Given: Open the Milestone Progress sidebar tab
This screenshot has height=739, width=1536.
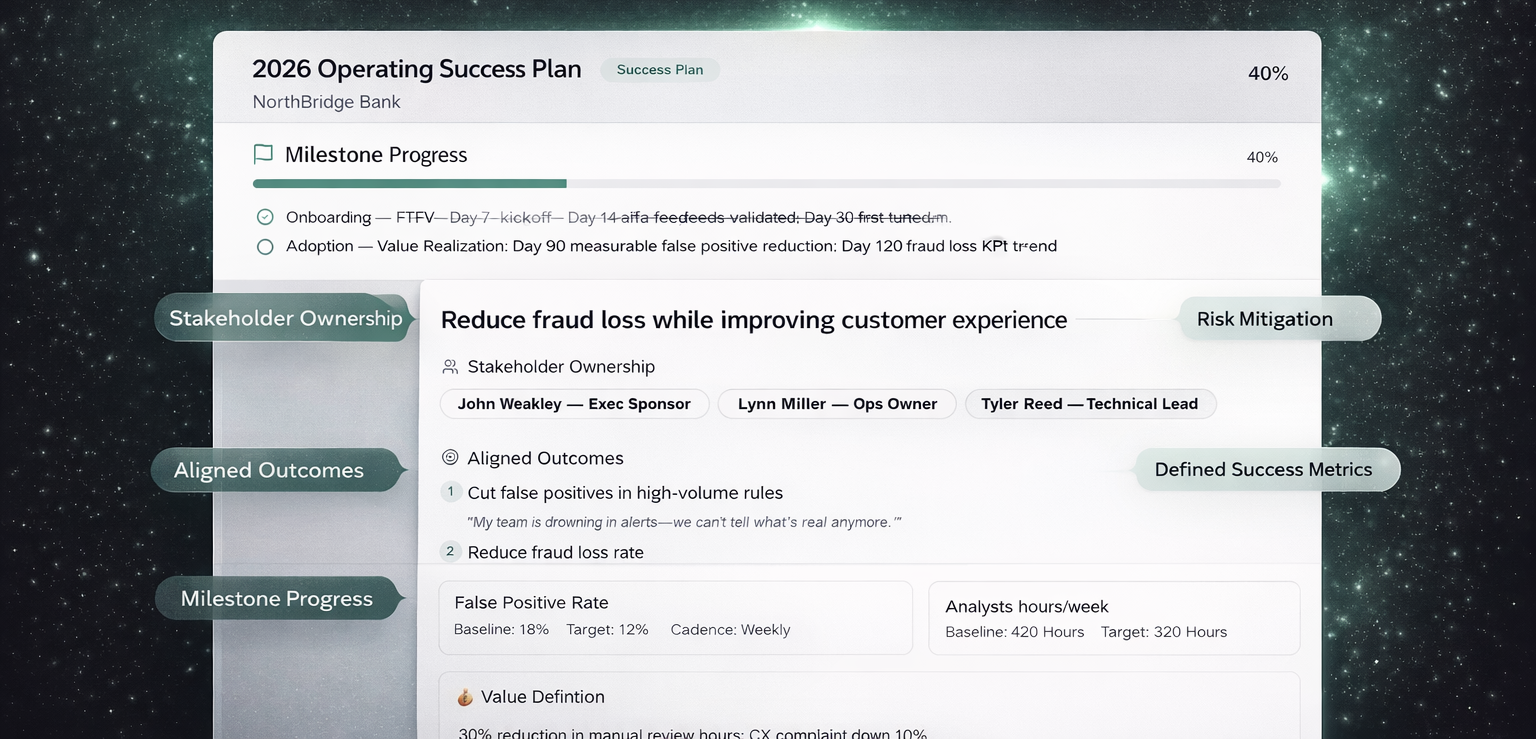Looking at the screenshot, I should tap(278, 597).
